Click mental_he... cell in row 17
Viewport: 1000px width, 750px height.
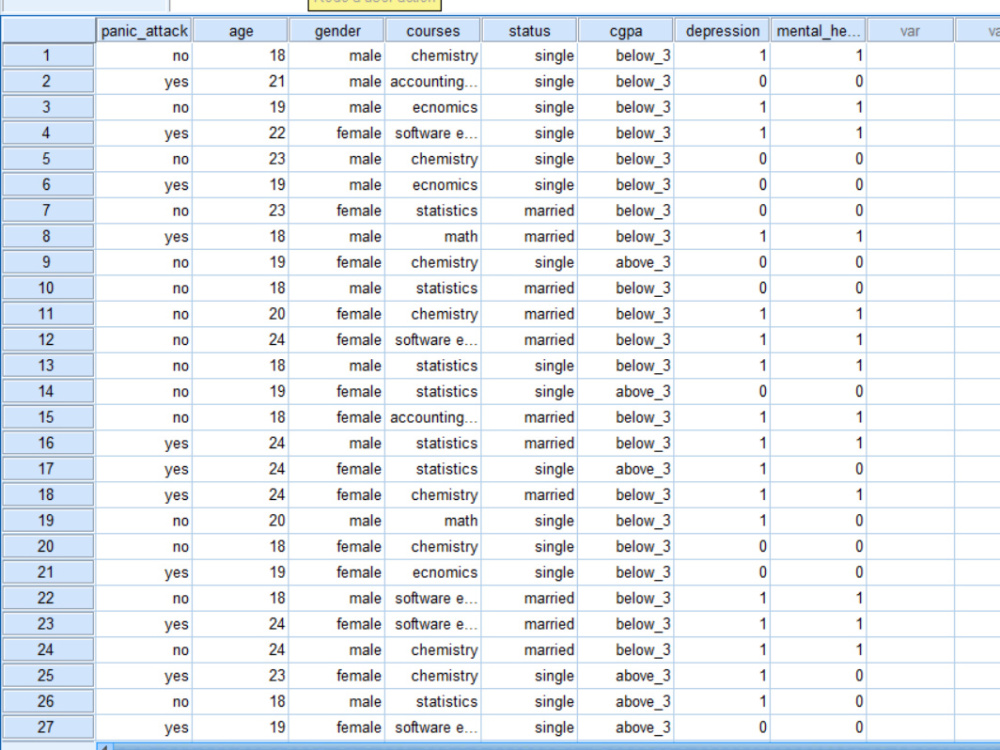(x=819, y=469)
